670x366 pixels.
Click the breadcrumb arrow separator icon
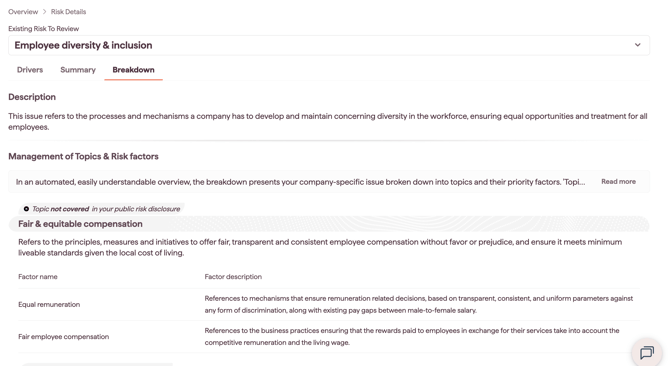tap(44, 12)
